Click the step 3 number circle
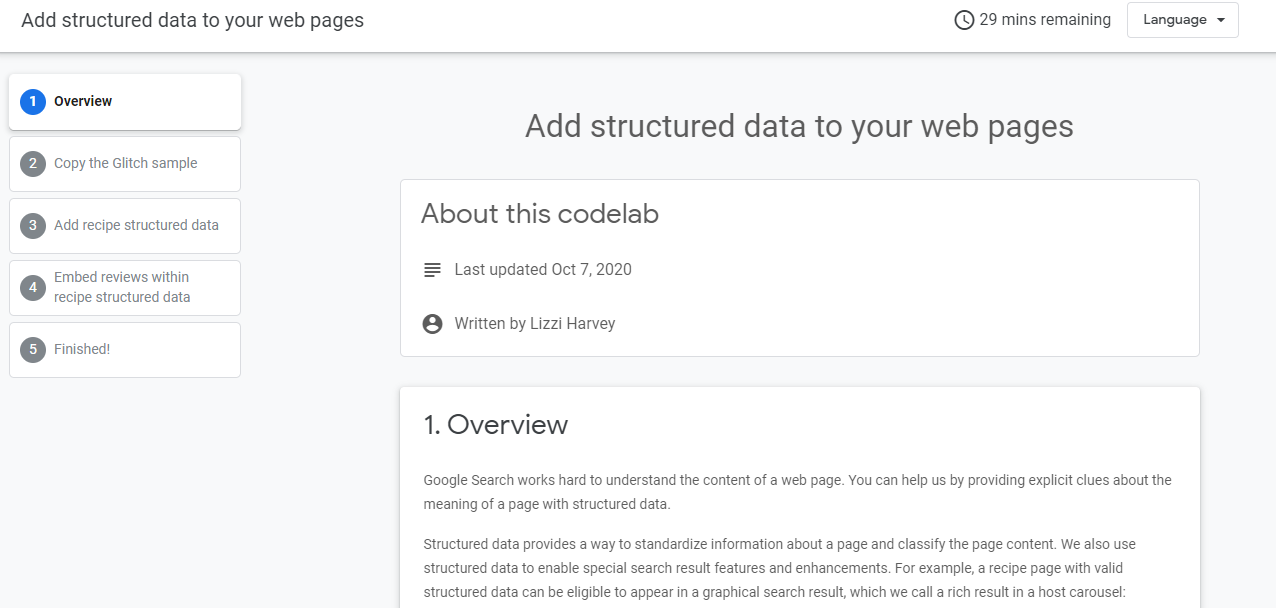Screen dimensions: 1276x608 pyautogui.click(x=33, y=225)
